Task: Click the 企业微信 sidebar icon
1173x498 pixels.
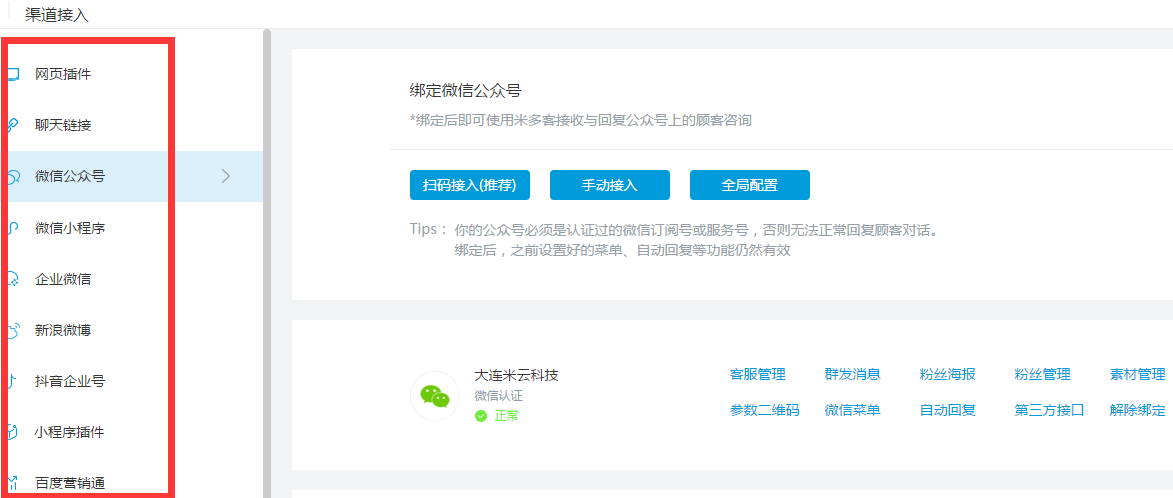Action: (x=13, y=279)
